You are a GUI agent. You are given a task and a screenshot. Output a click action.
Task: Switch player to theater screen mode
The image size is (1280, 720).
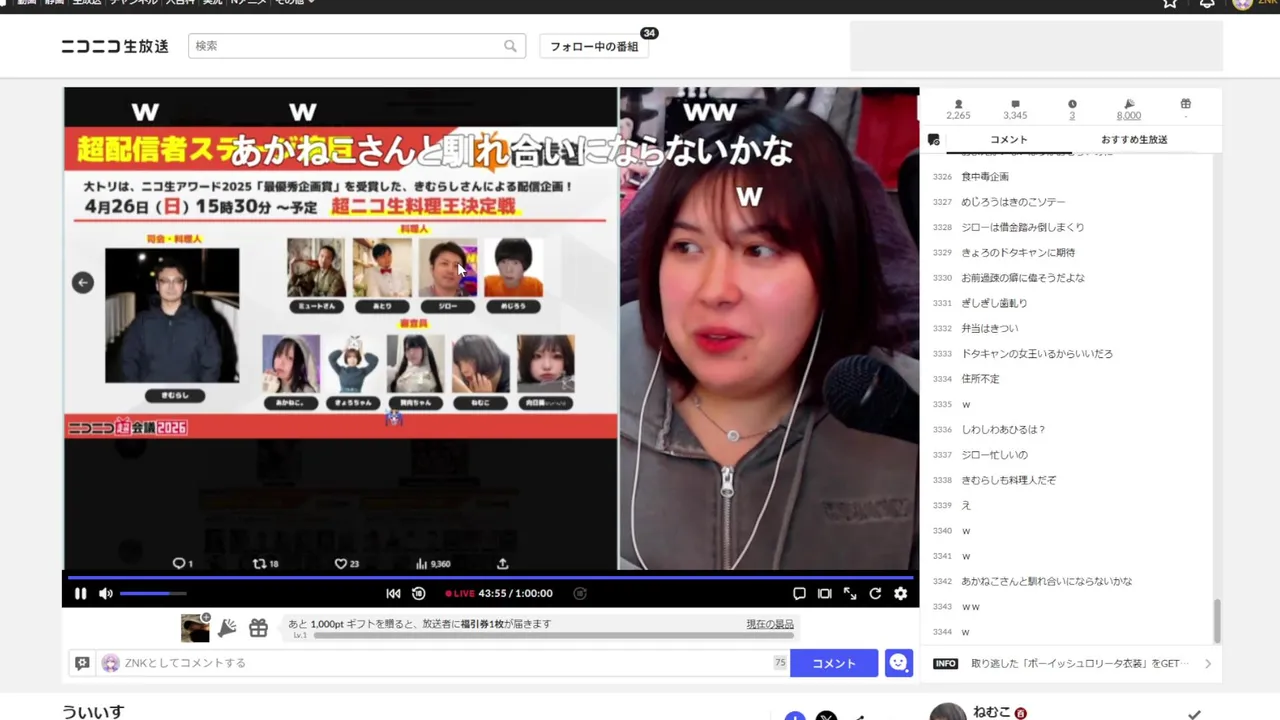point(824,593)
